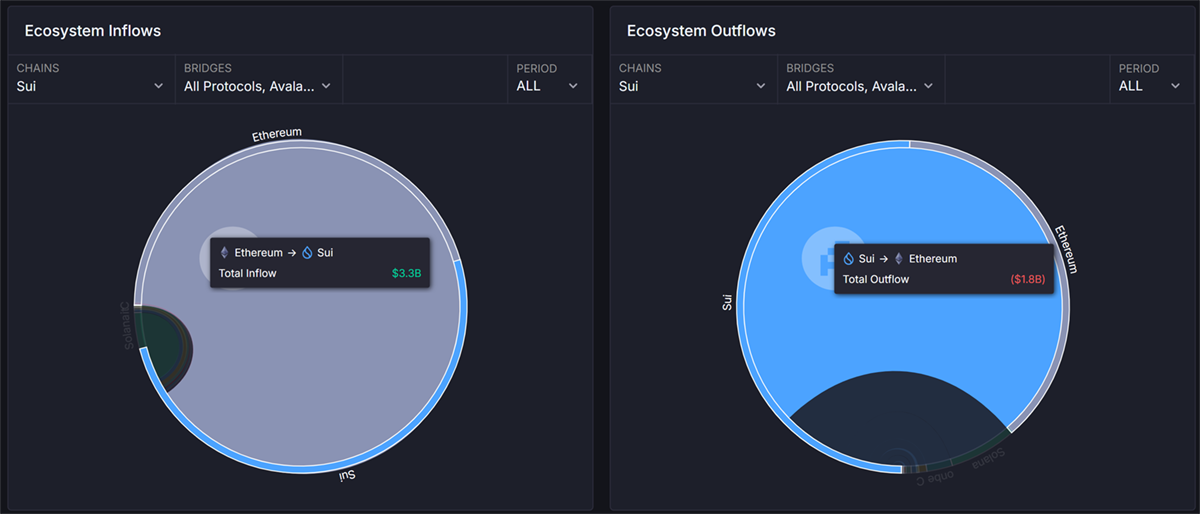Click the dark navy chord in the outflows chart
This screenshot has height=514, width=1200.
click(899, 420)
